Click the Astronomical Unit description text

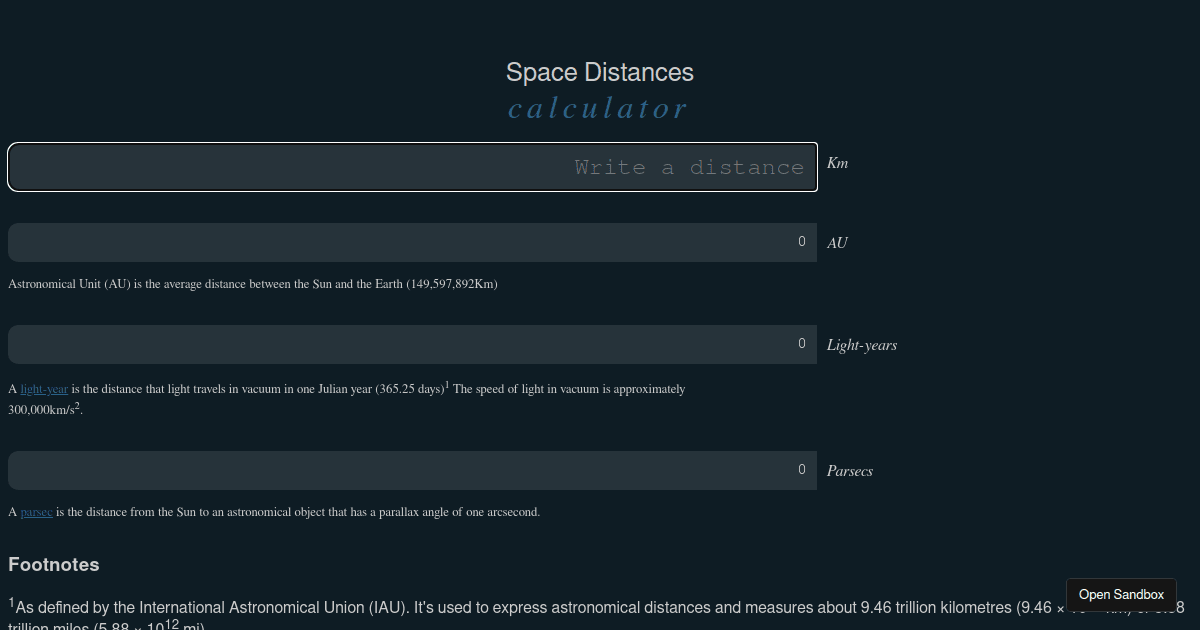tap(252, 284)
